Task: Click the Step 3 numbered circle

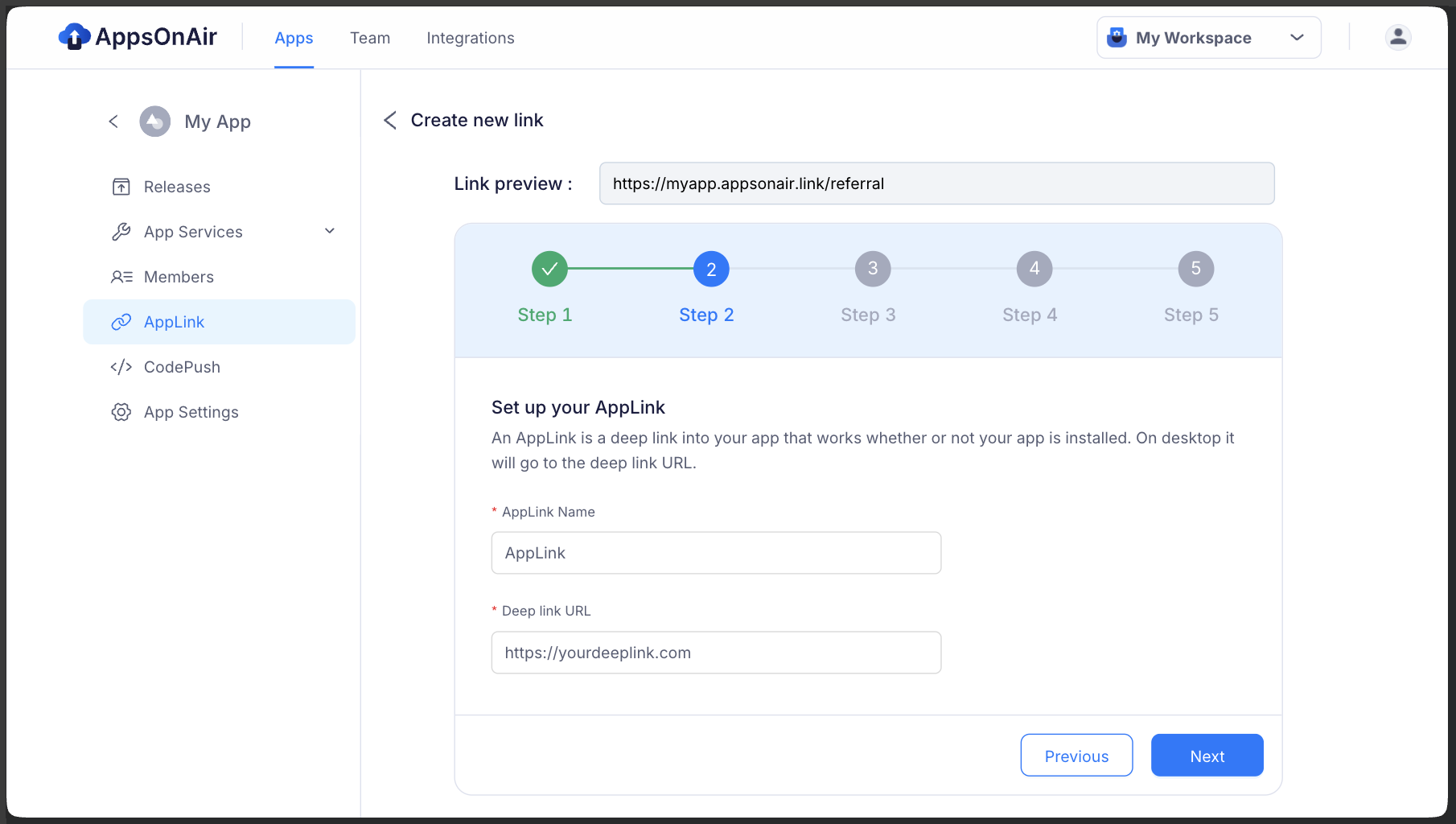Action: (x=873, y=269)
